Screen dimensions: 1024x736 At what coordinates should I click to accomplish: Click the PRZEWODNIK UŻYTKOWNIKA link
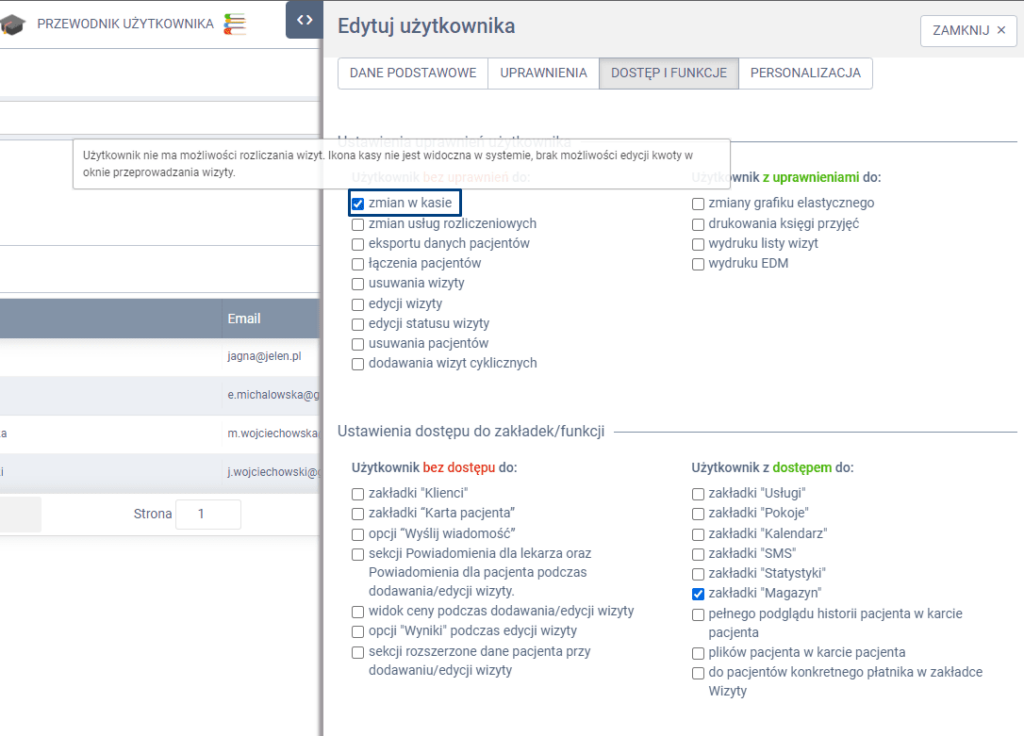125,24
